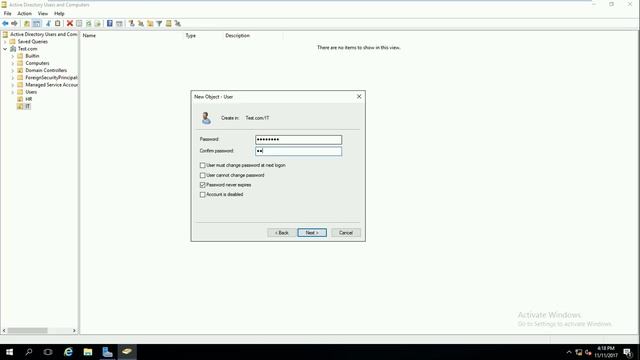Click the Password input field

tap(298, 140)
